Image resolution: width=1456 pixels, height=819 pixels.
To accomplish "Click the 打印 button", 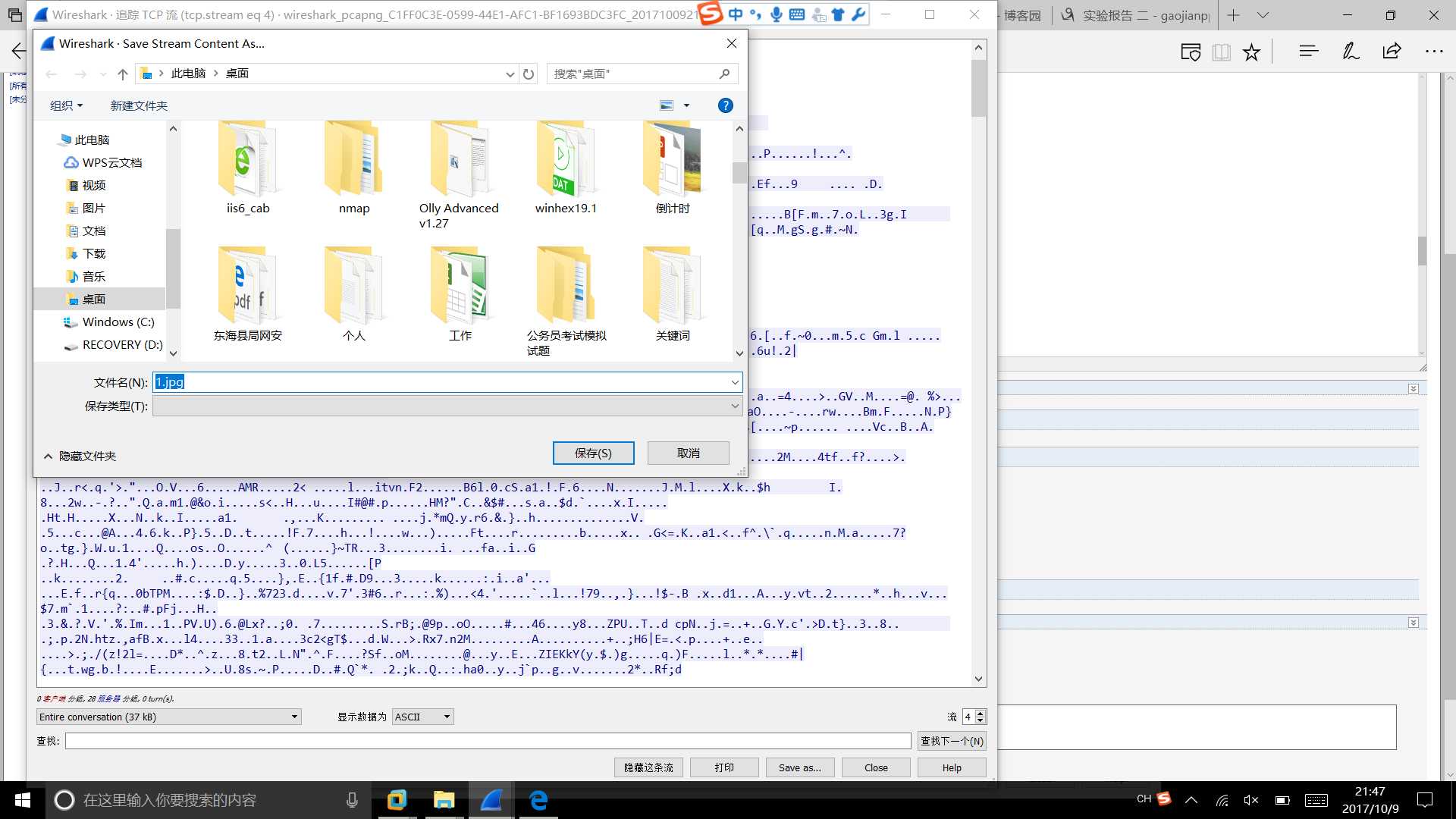I will coord(724,767).
